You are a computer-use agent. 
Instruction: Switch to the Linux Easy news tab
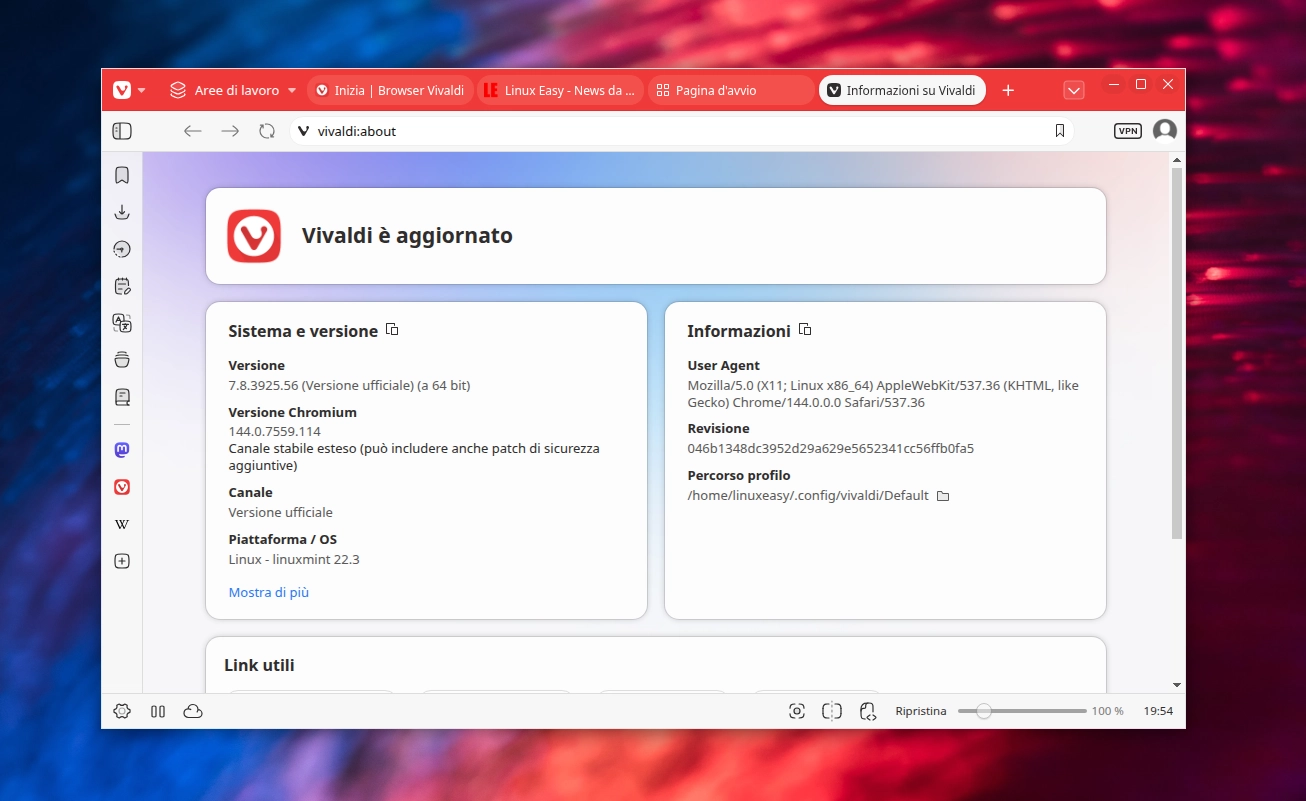tap(560, 89)
